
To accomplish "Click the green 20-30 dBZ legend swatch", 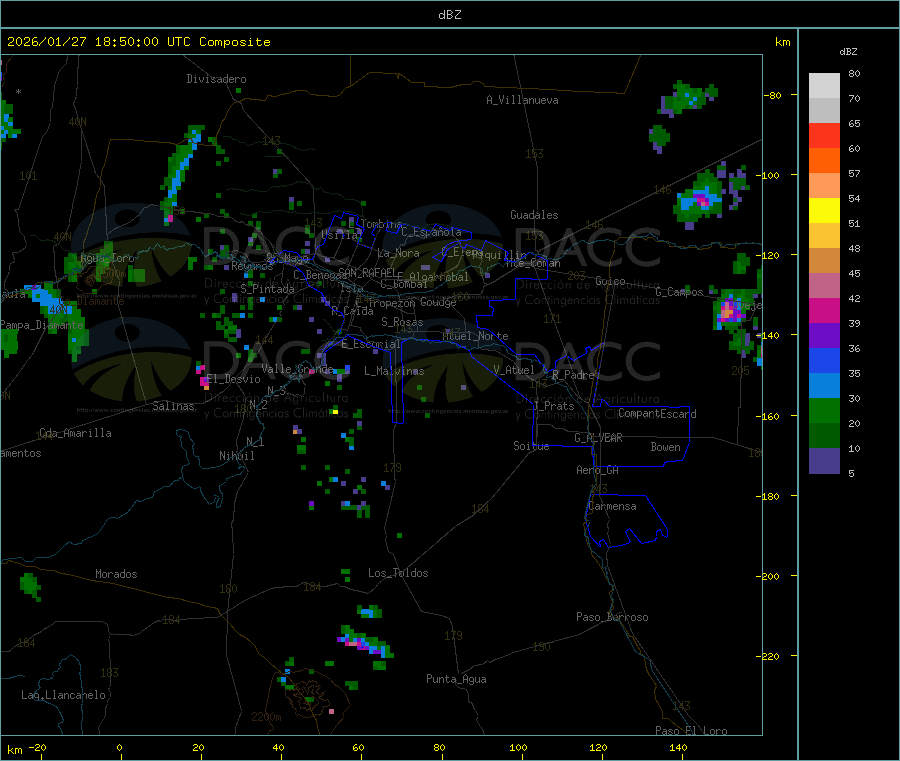I will 824,410.
